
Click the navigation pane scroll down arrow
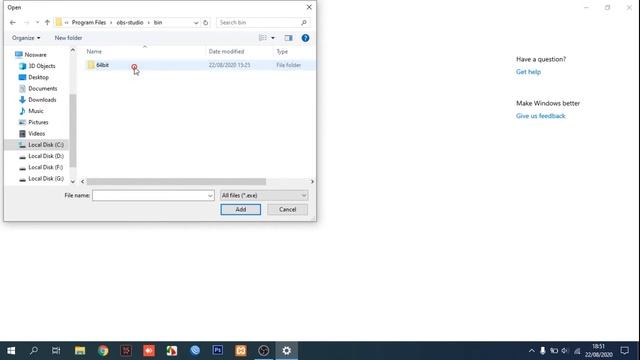pos(73,182)
